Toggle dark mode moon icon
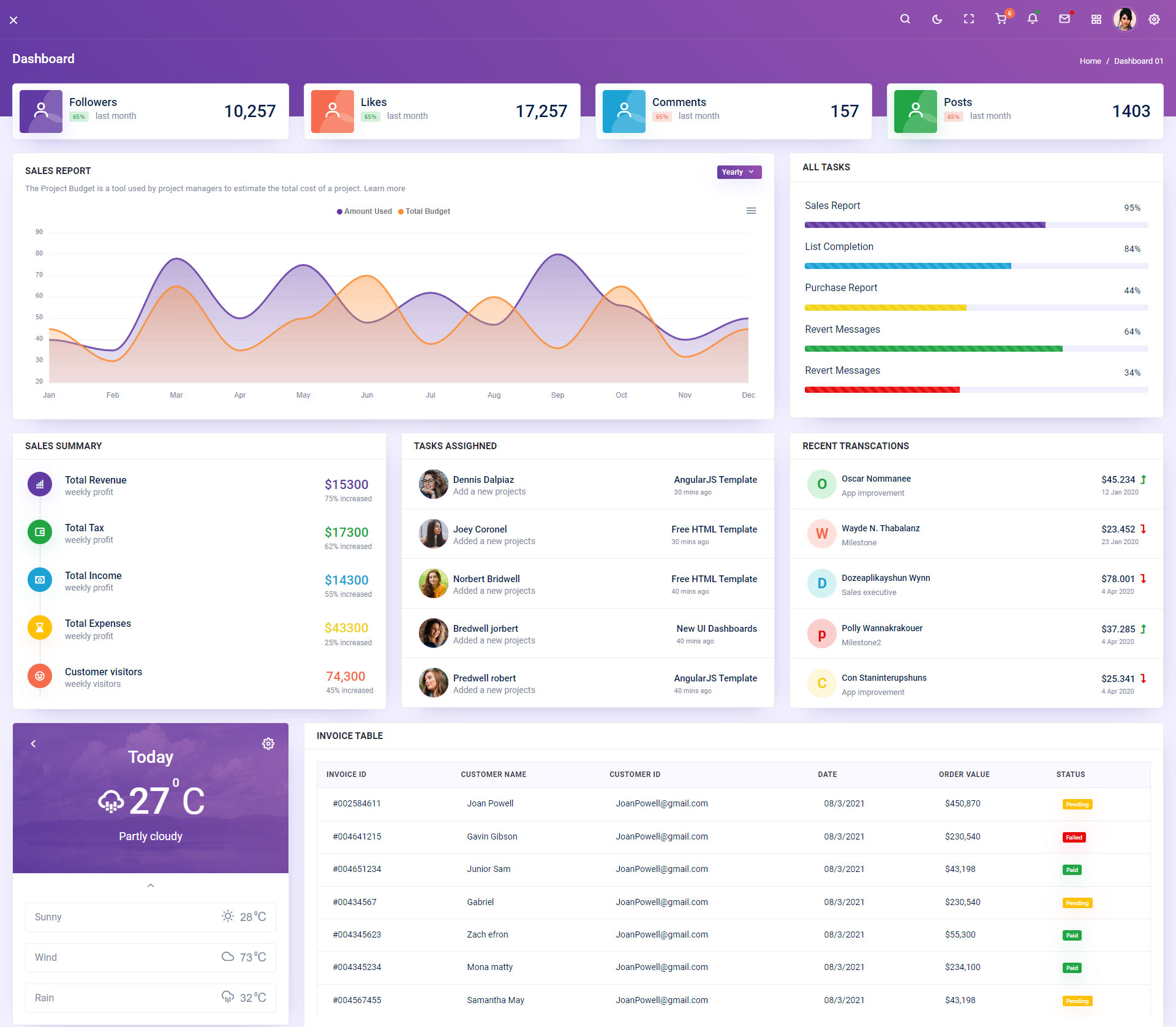Viewport: 1176px width, 1027px height. tap(937, 19)
